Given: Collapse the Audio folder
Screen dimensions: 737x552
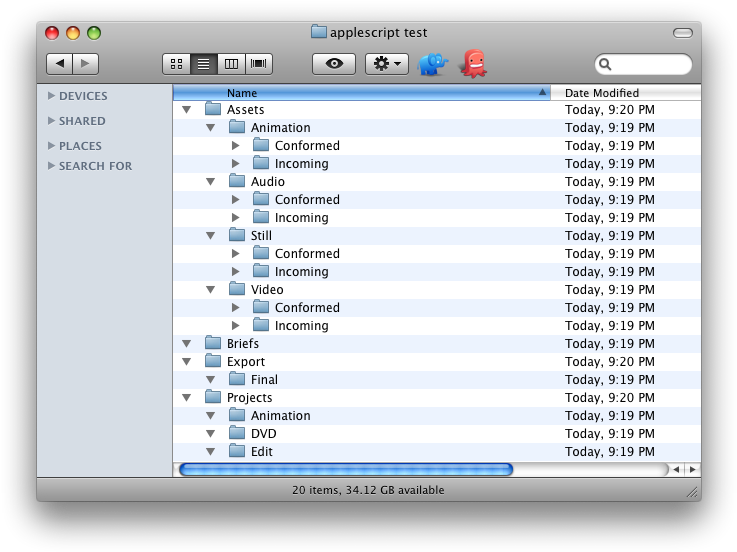Looking at the screenshot, I should [211, 181].
